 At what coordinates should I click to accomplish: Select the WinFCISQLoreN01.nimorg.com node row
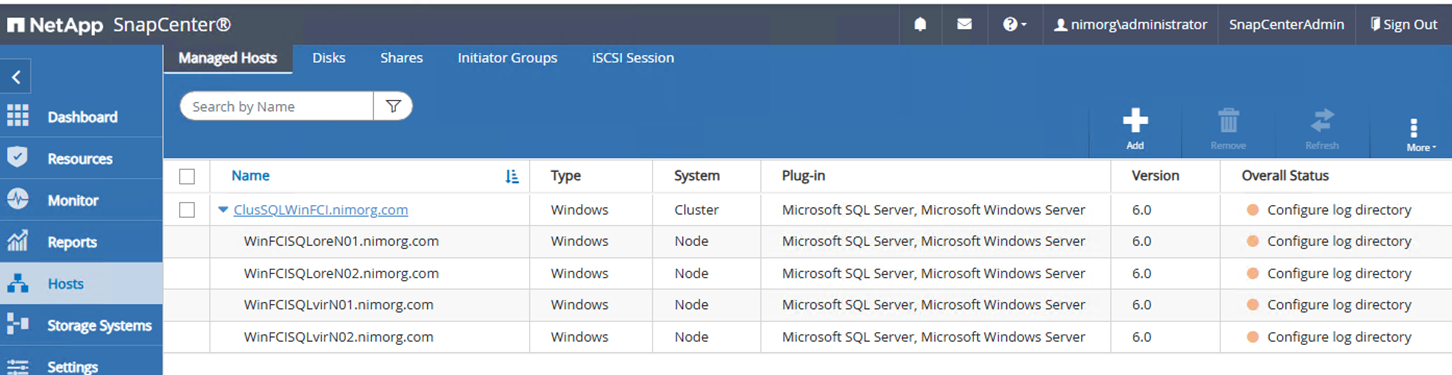tap(807, 241)
